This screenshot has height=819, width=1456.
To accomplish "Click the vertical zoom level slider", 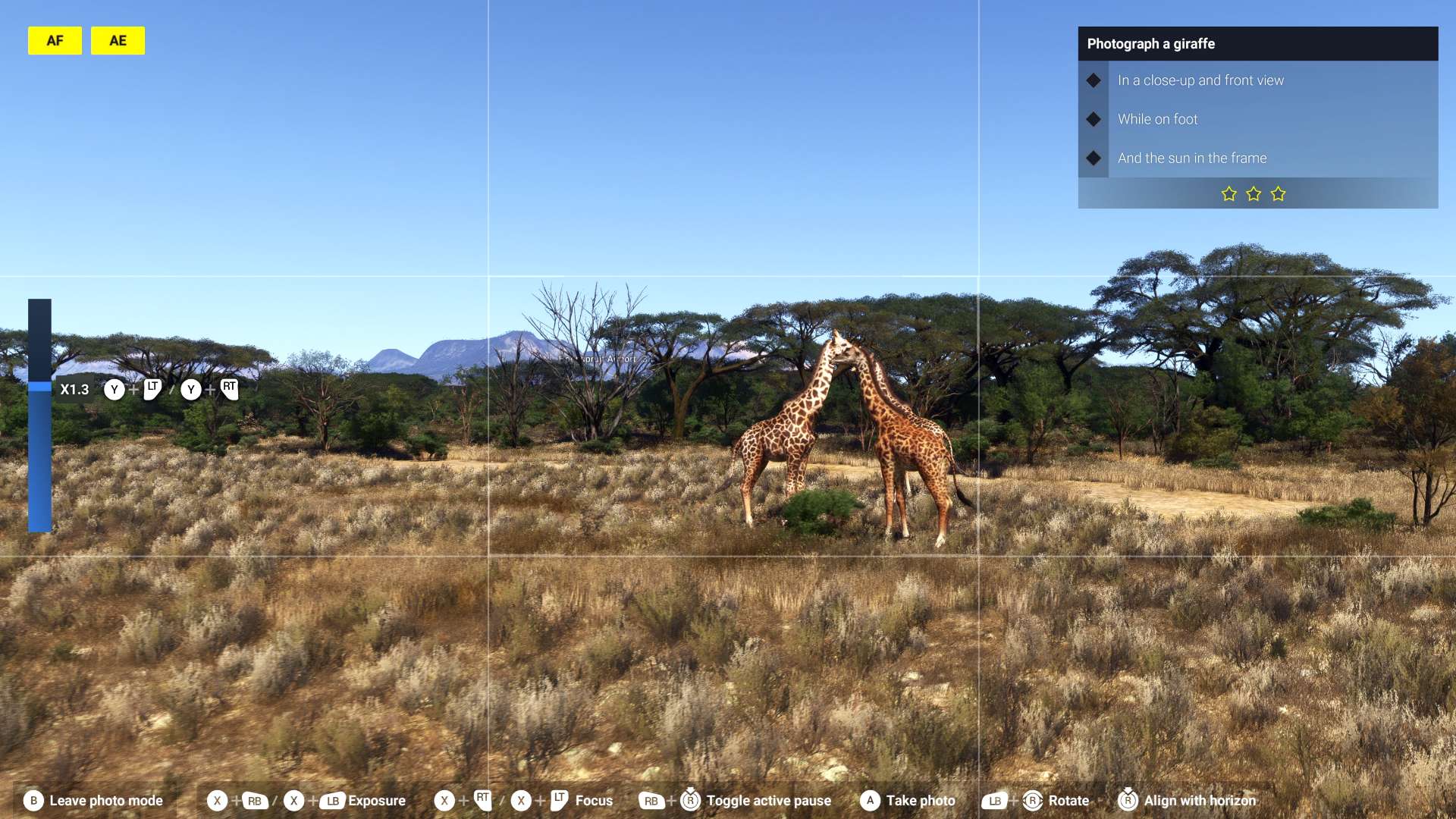I will tap(39, 416).
